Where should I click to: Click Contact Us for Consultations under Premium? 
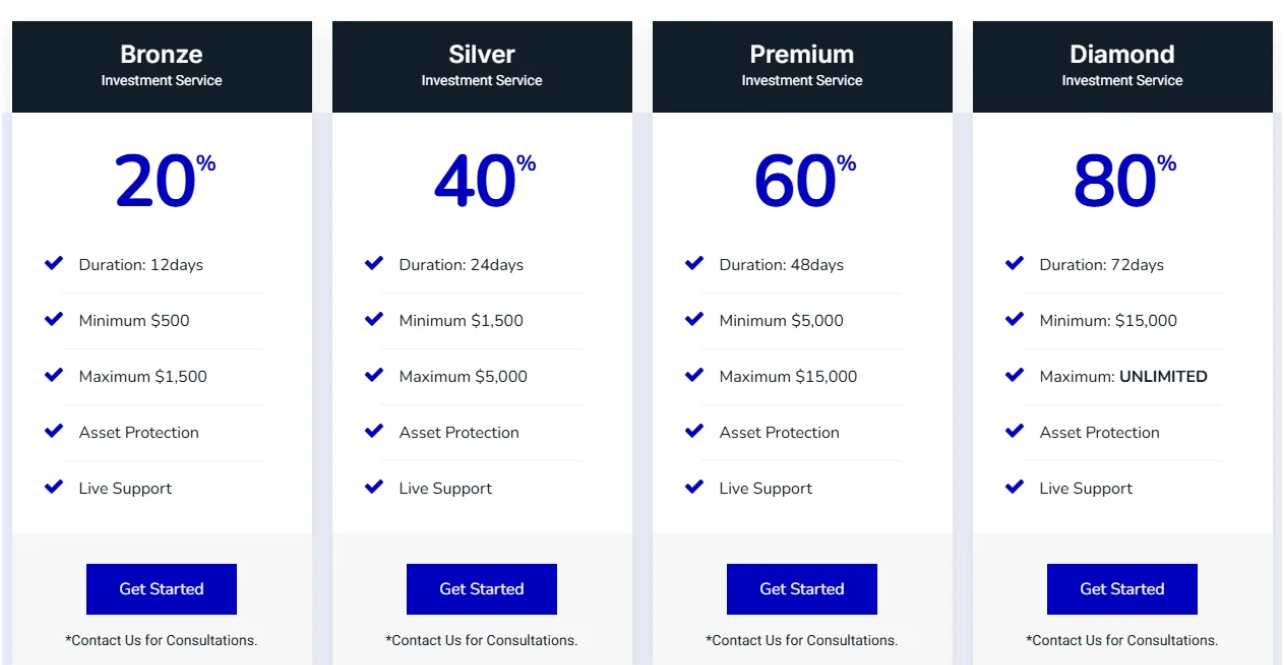(801, 640)
